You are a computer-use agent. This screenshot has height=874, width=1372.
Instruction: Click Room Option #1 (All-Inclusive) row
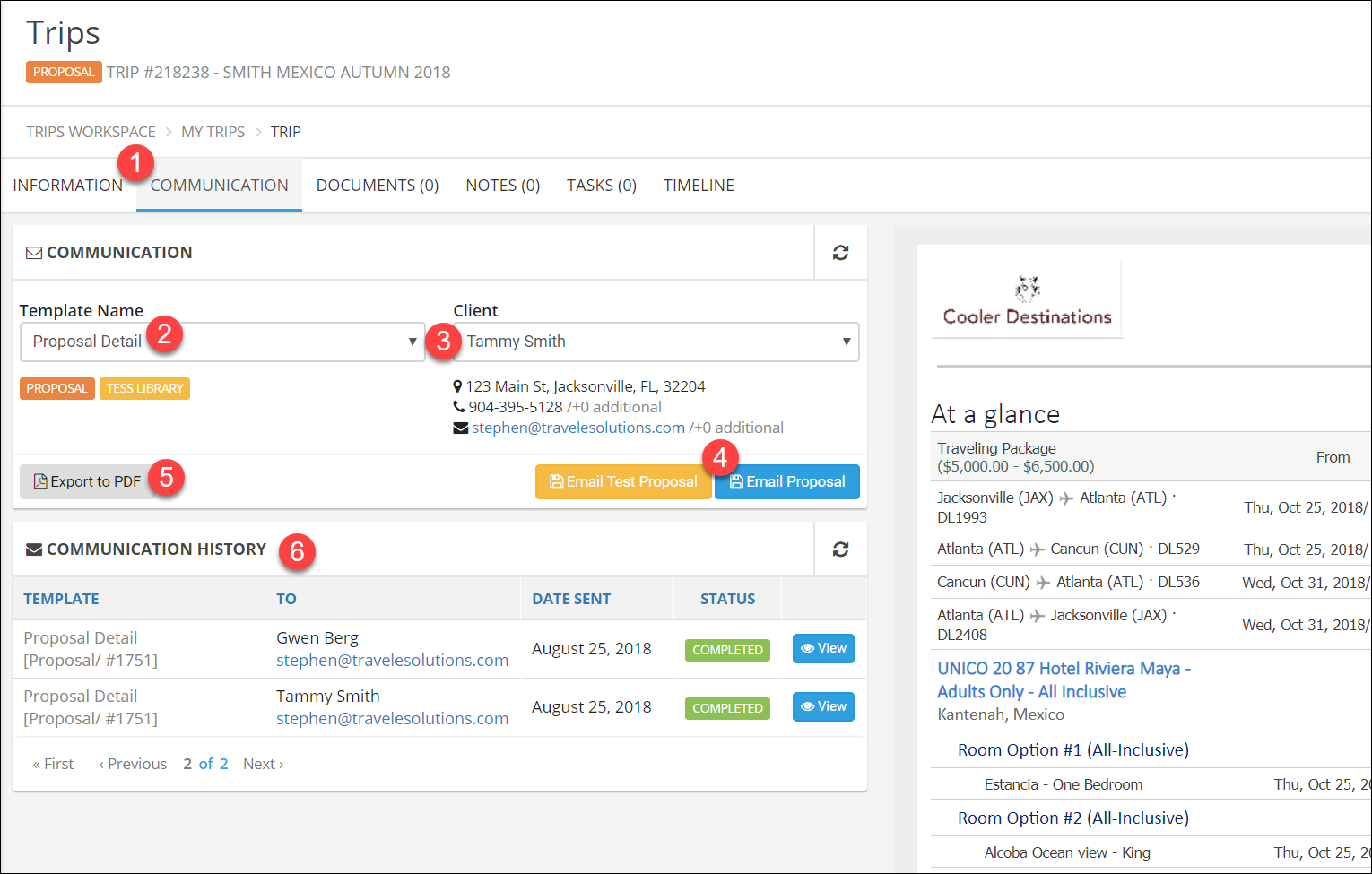pyautogui.click(x=1151, y=750)
